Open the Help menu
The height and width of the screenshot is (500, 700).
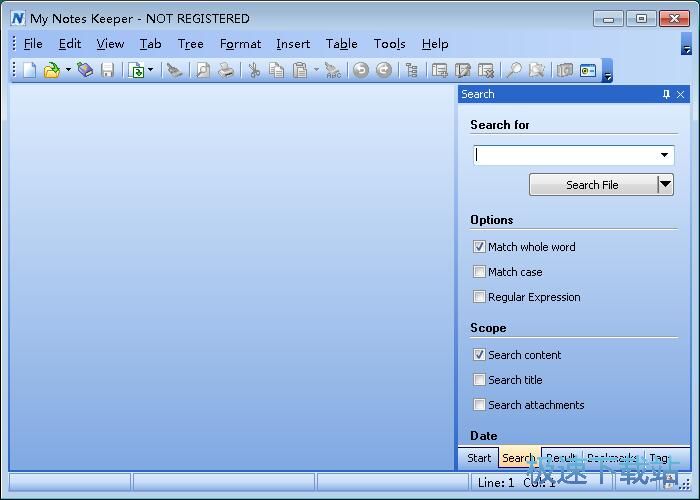pos(435,44)
